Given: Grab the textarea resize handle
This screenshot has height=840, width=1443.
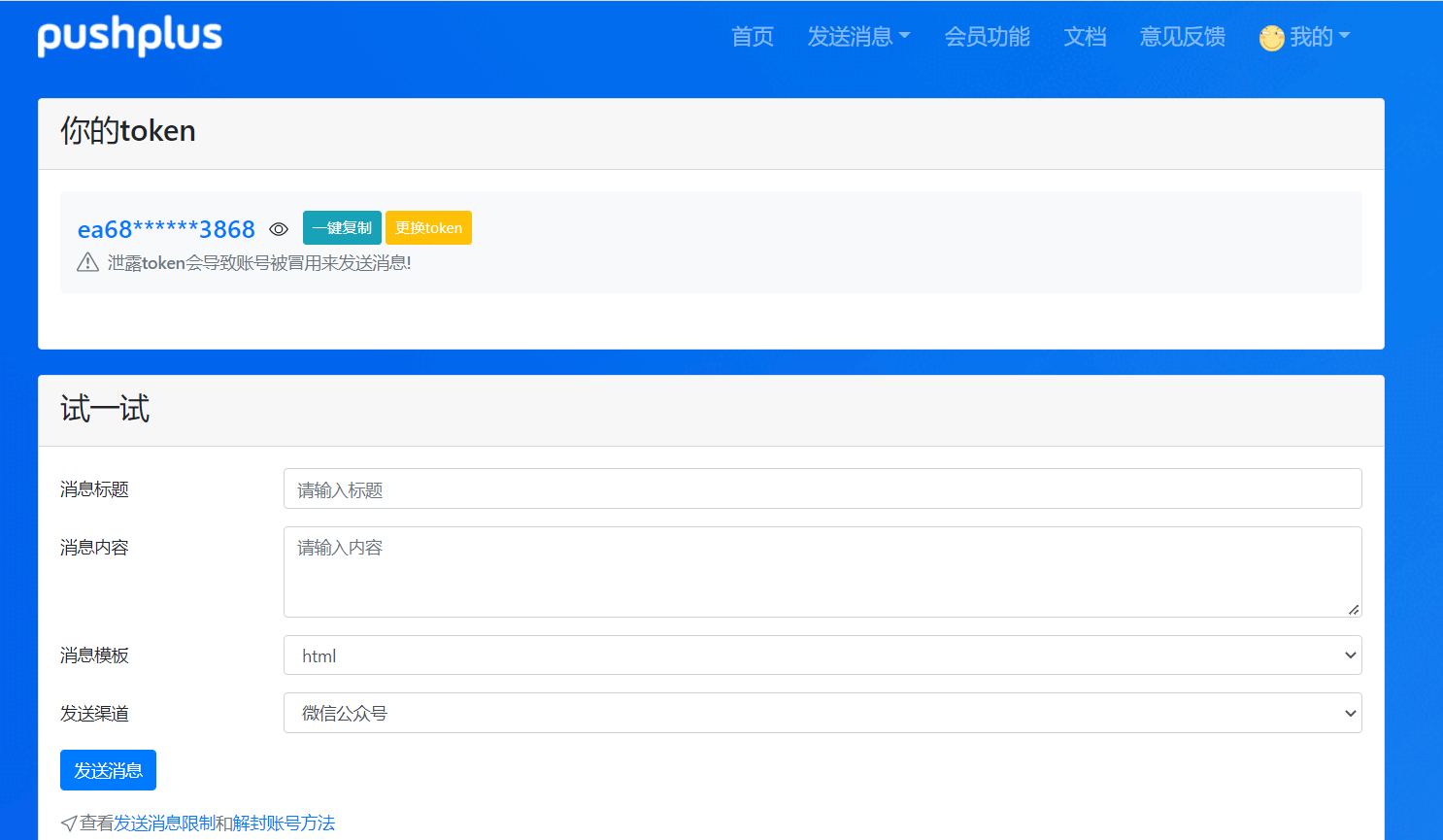Looking at the screenshot, I should point(1354,609).
